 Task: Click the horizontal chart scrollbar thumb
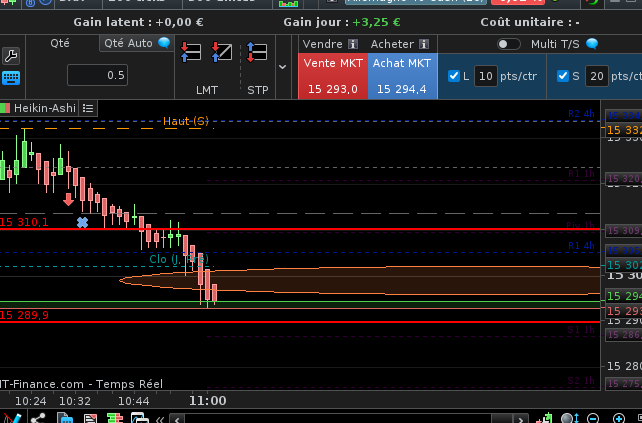click(x=502, y=420)
